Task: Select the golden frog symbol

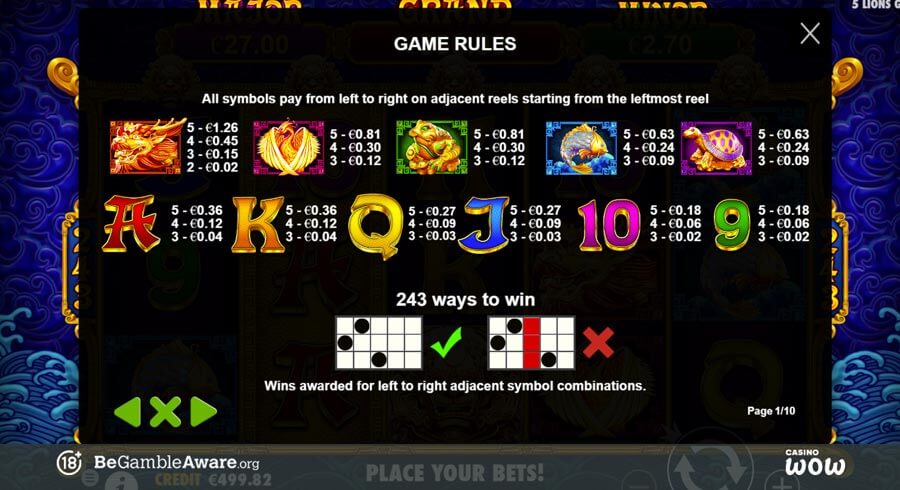Action: pos(432,147)
